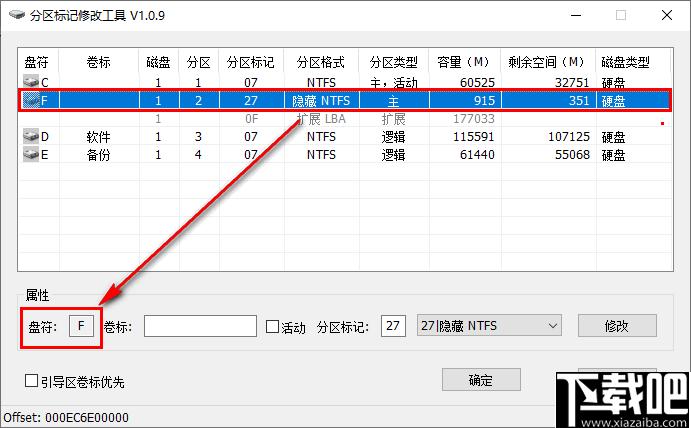Click the 盘符 column header

pos(37,62)
